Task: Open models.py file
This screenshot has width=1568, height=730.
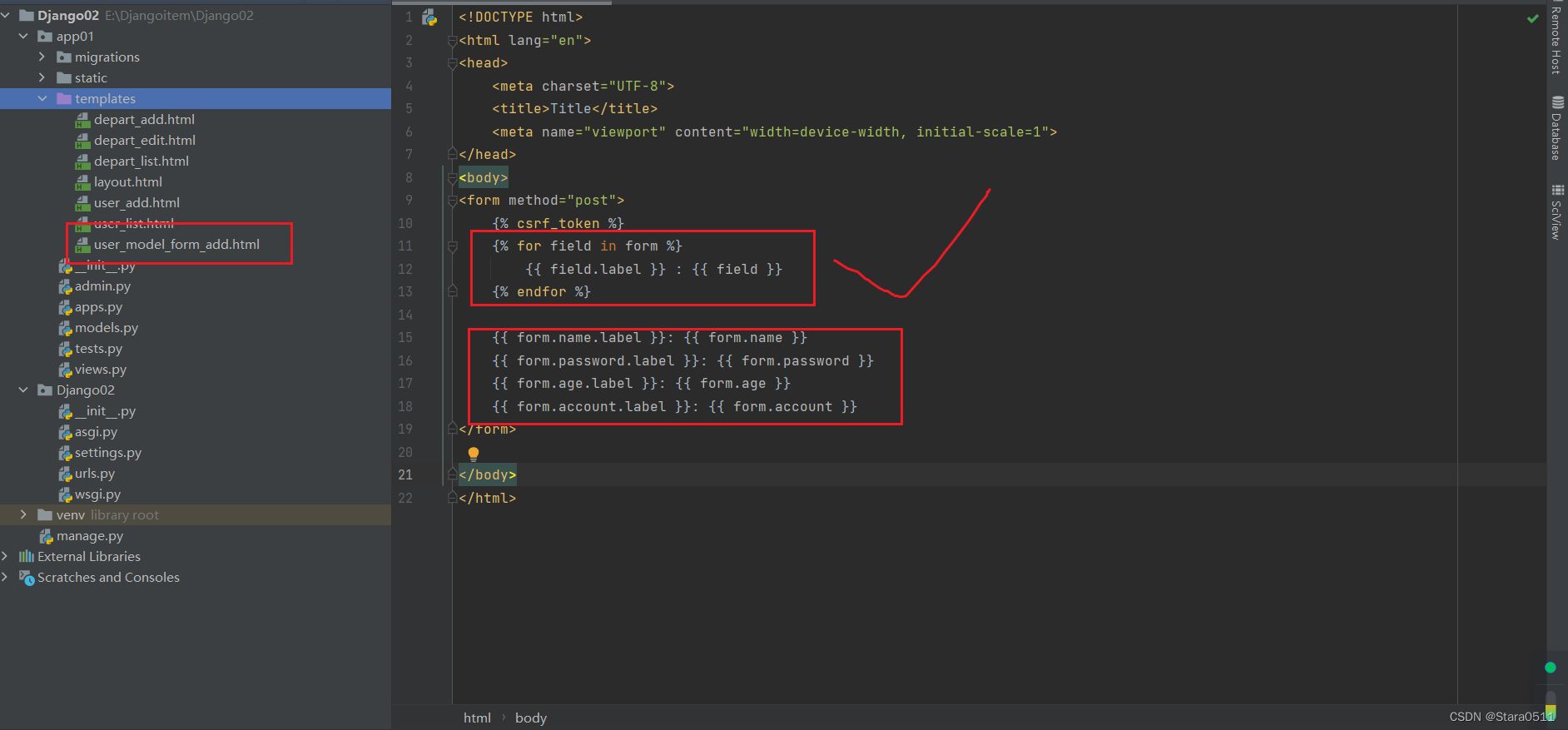Action: [x=107, y=327]
